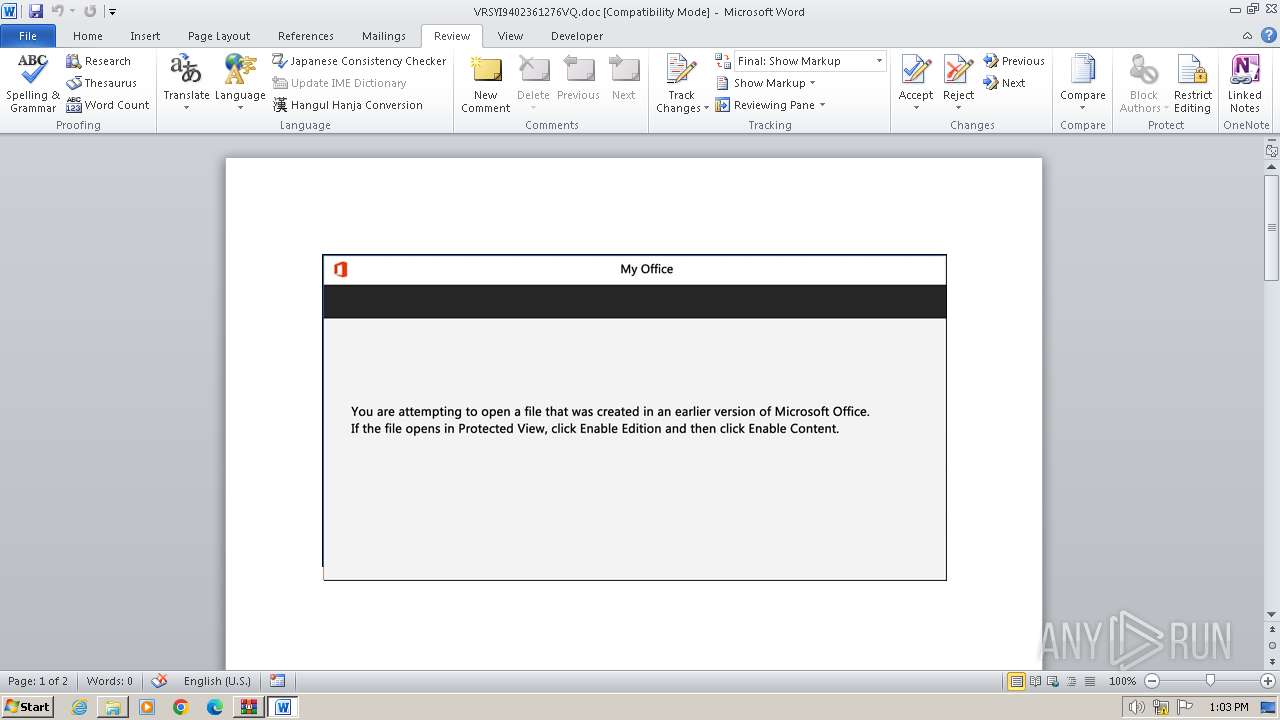This screenshot has height=720, width=1280.
Task: Click the Words: 0 counter
Action: point(109,681)
